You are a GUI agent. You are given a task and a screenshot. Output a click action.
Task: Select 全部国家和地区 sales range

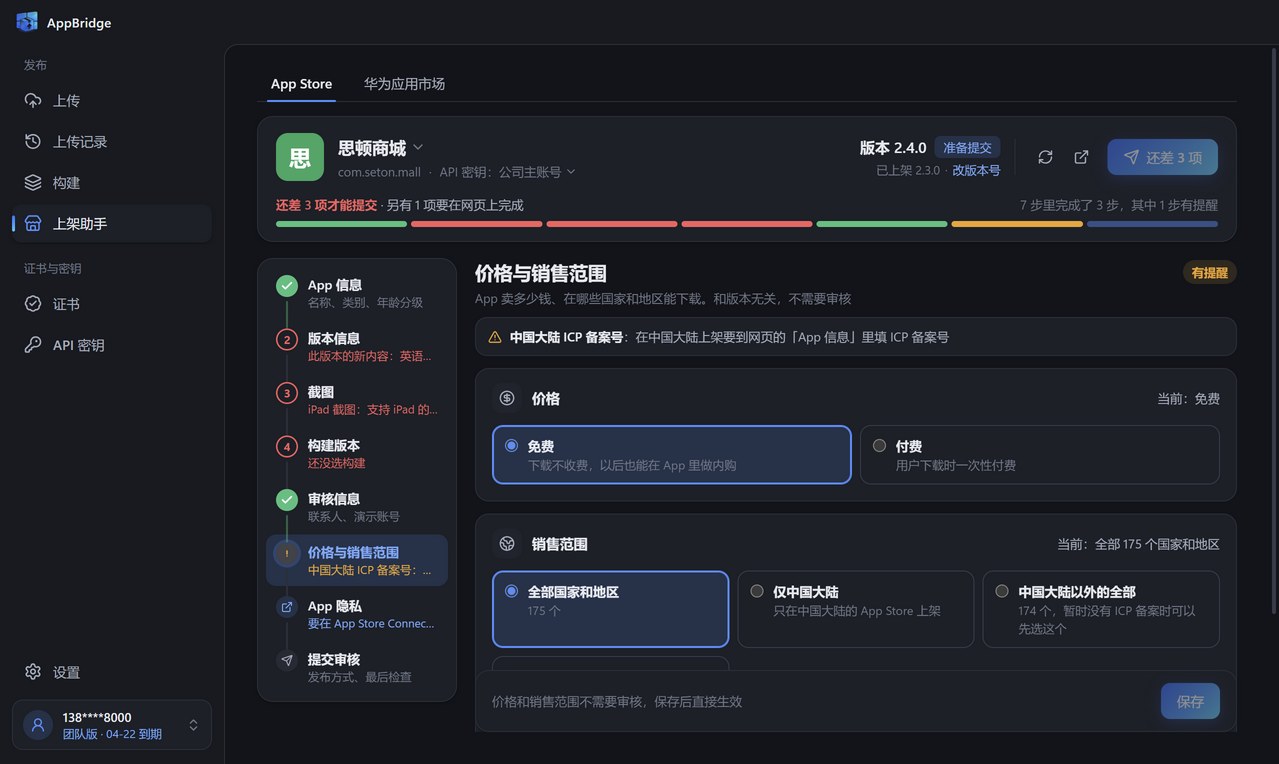[x=611, y=609]
